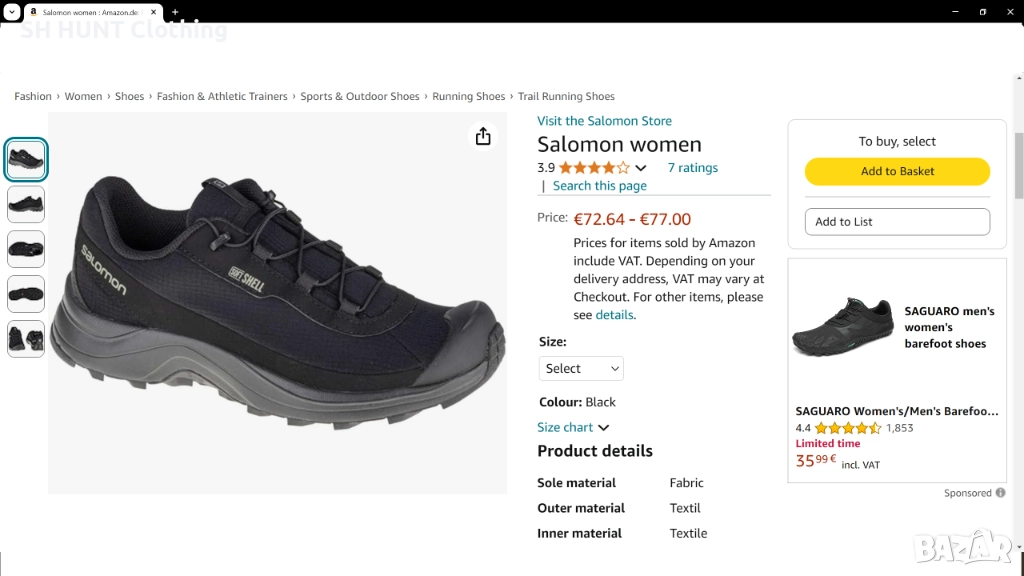Open a new browser tab
Viewport: 1024px width, 576px height.
pos(175,12)
